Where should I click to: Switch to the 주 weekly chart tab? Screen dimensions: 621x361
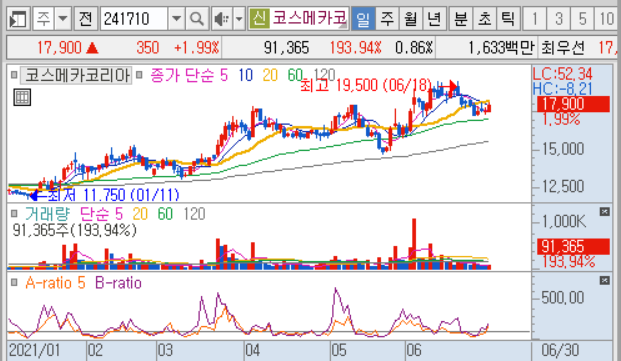(x=387, y=19)
